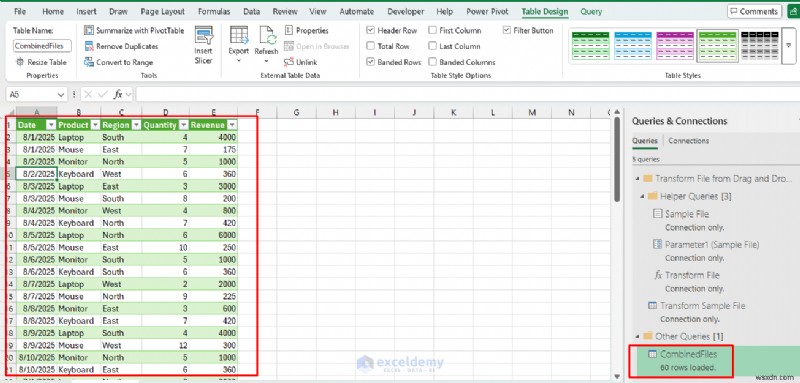
Task: Click the formula bar input
Action: click(467, 94)
